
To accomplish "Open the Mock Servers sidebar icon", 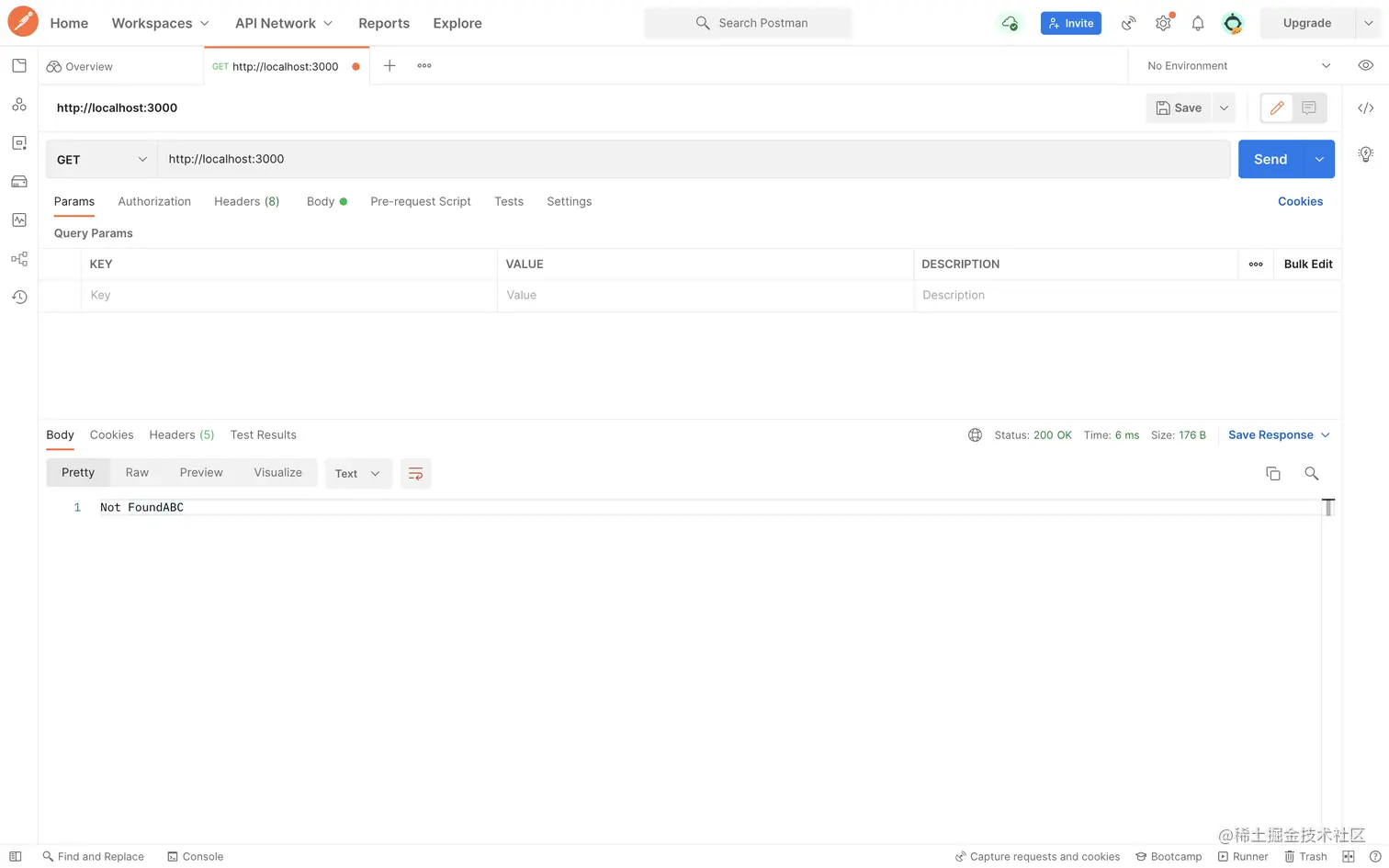I will point(19,181).
